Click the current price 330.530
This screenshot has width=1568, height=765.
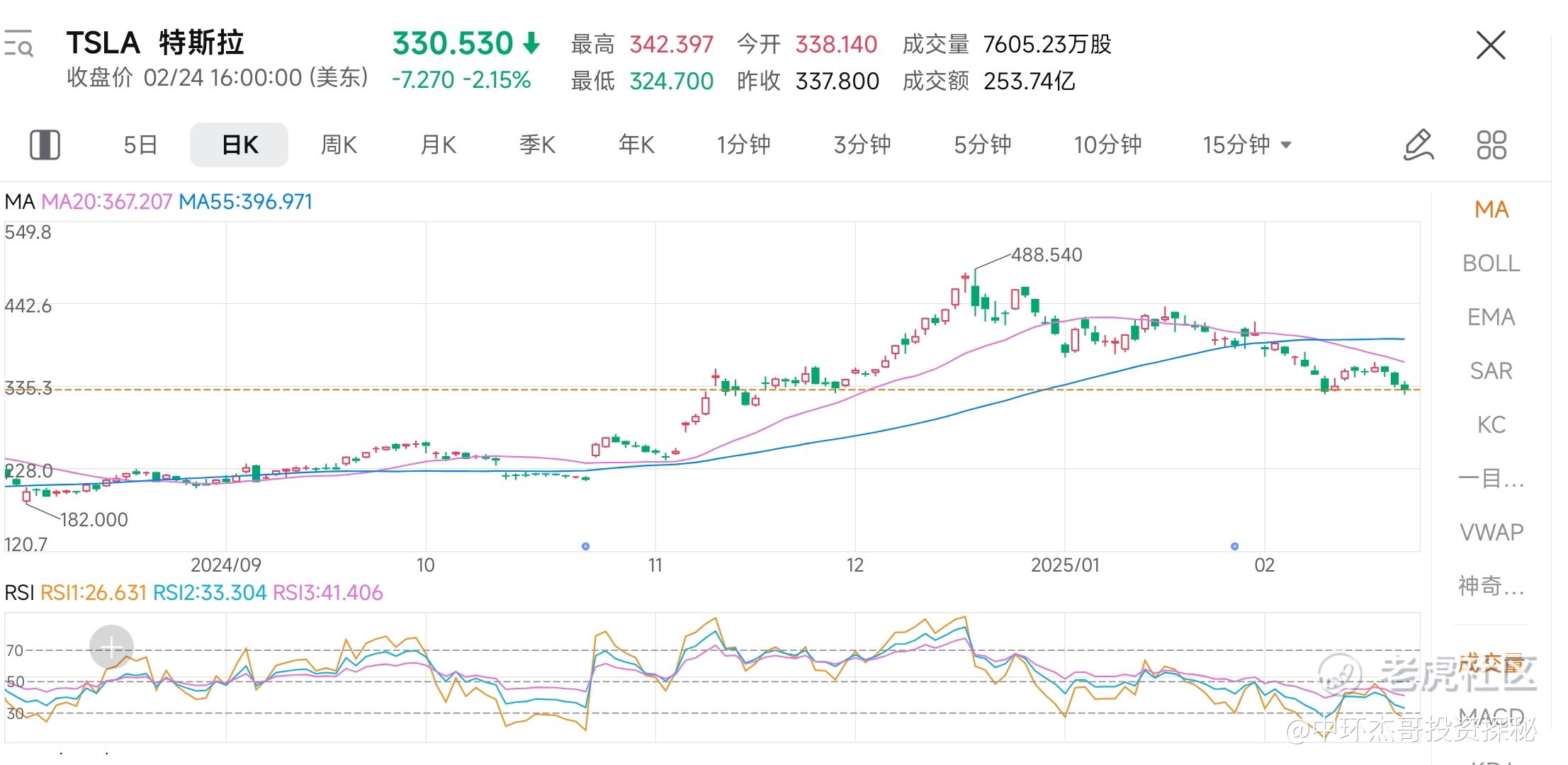[452, 44]
